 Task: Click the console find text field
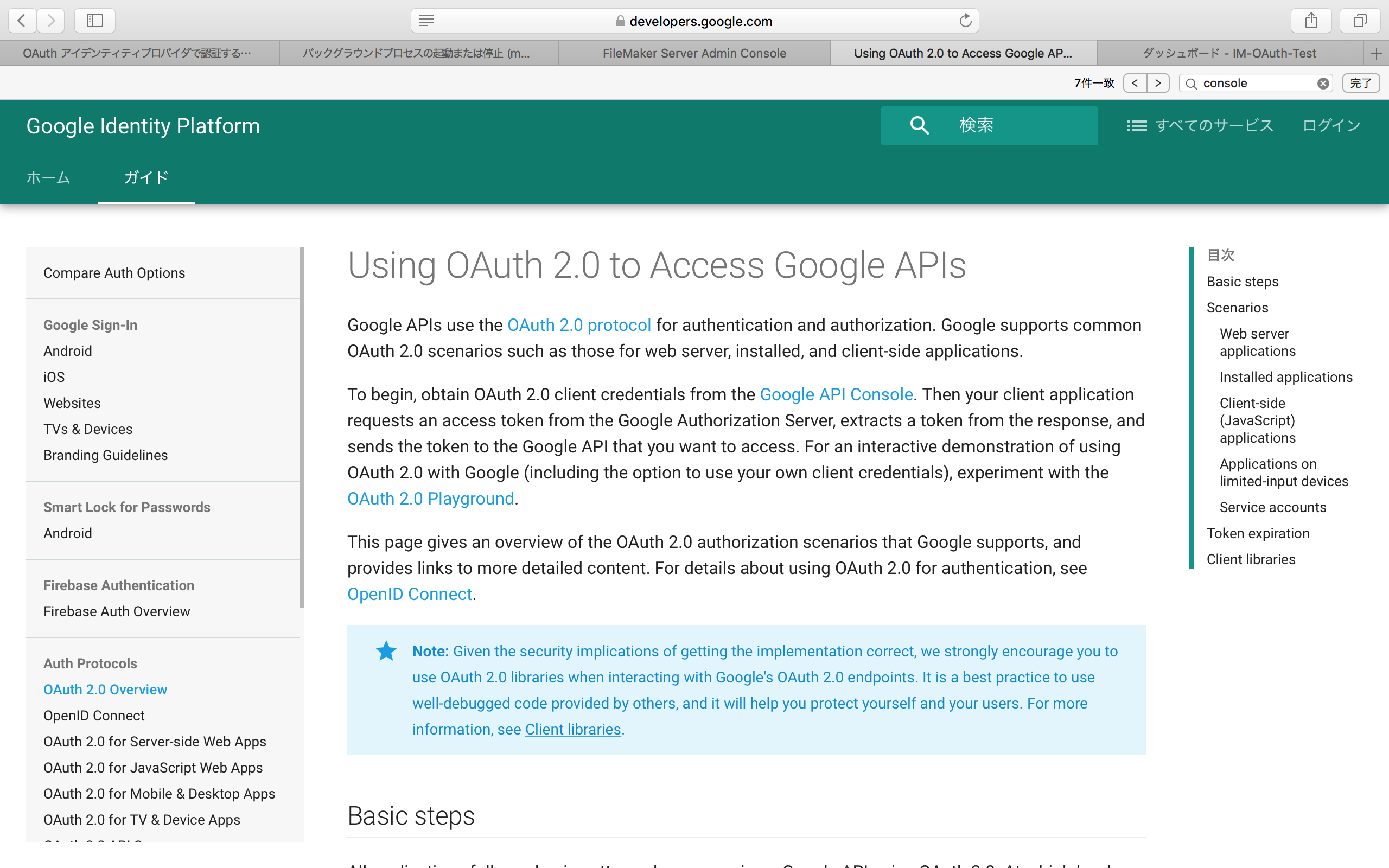coord(1257,84)
